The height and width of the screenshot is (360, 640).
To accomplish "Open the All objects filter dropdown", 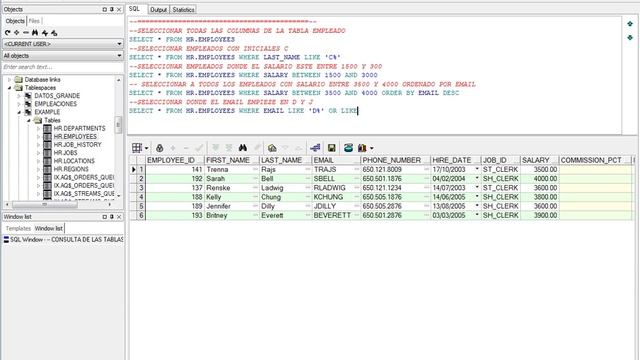I will point(63,56).
